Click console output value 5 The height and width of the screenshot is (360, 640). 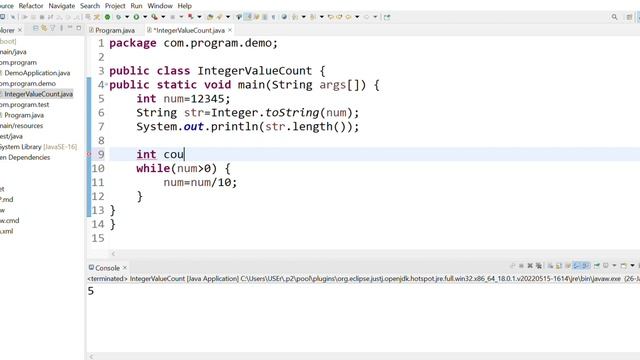point(91,291)
